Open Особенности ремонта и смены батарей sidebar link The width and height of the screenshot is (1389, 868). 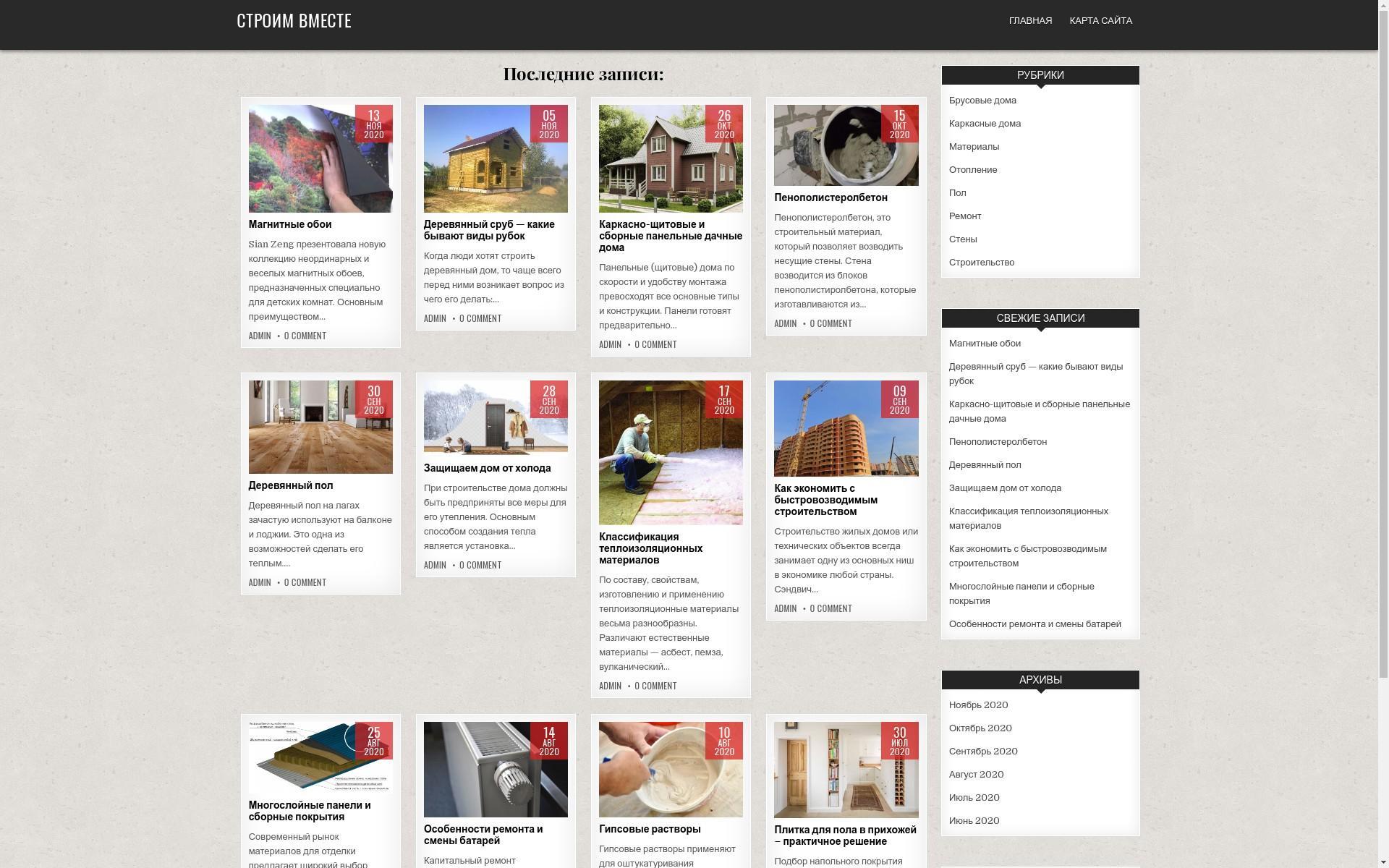pos(1035,624)
